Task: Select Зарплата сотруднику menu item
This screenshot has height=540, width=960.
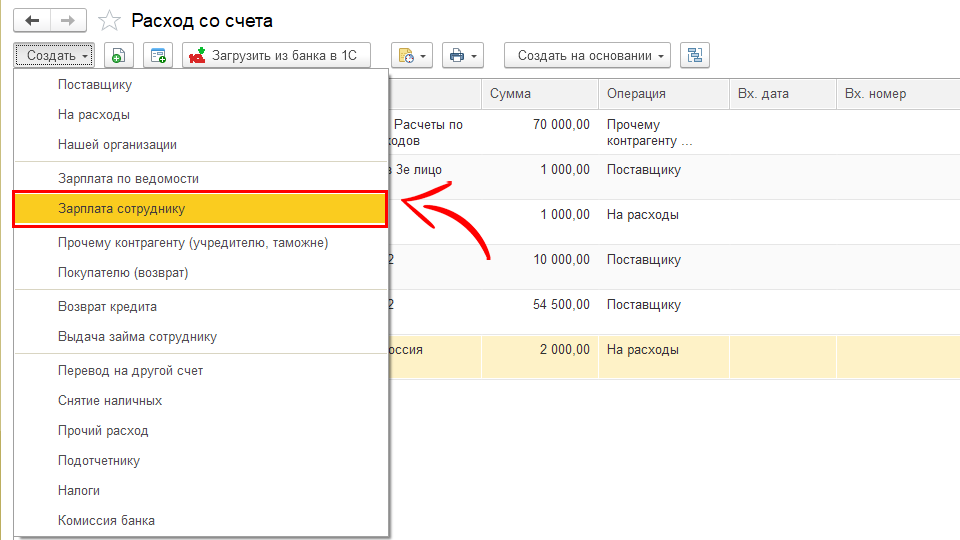Action: [200, 209]
